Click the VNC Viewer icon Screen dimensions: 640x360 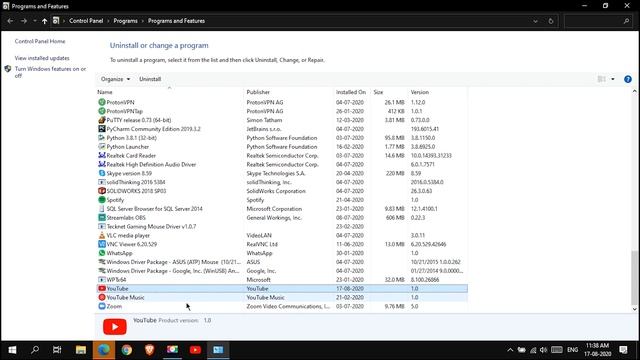(x=102, y=244)
